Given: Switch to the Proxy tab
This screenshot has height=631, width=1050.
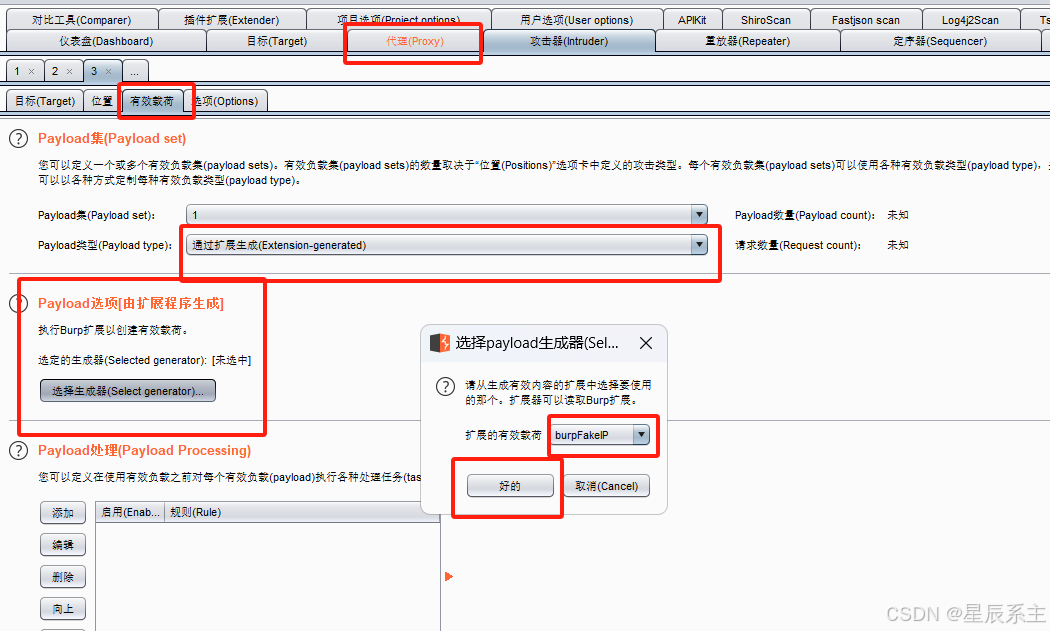Looking at the screenshot, I should pyautogui.click(x=415, y=41).
